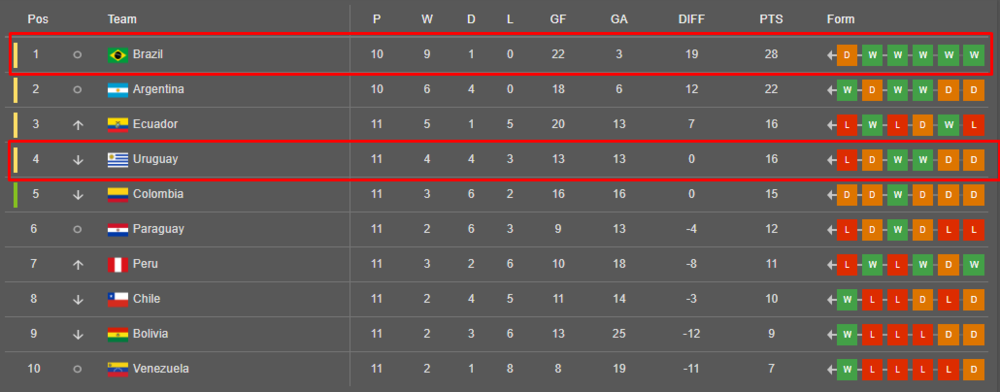Expand Paraguay's form history arrow
1000x392 pixels.
(x=831, y=229)
